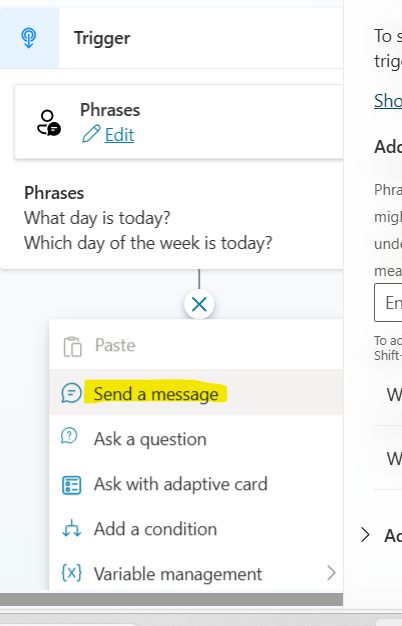402x626 pixels.
Task: Click the Paste clipboard icon
Action: point(72,346)
